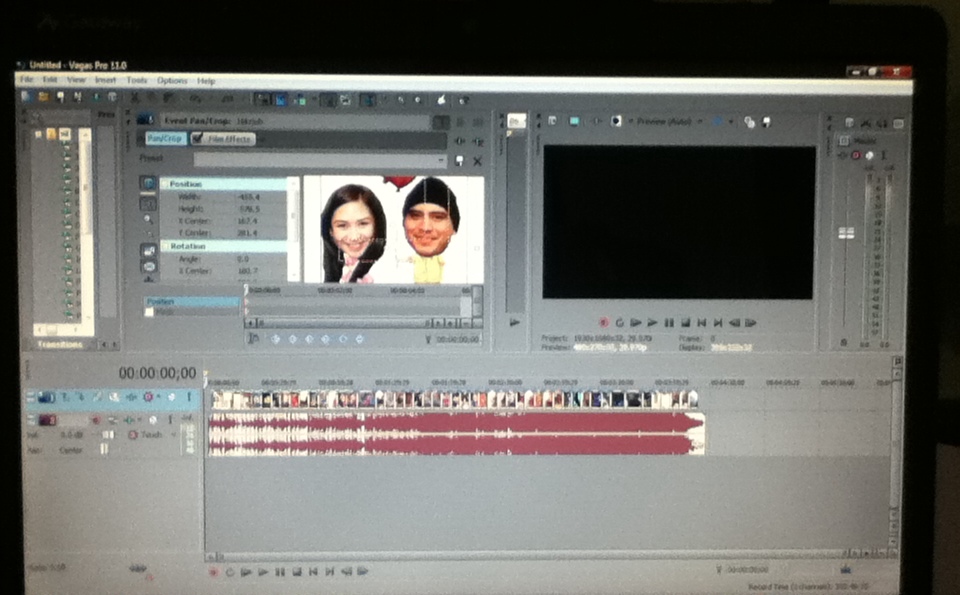Enable the Mask checkbox in Pan/Crop
This screenshot has width=960, height=595.
[x=149, y=312]
